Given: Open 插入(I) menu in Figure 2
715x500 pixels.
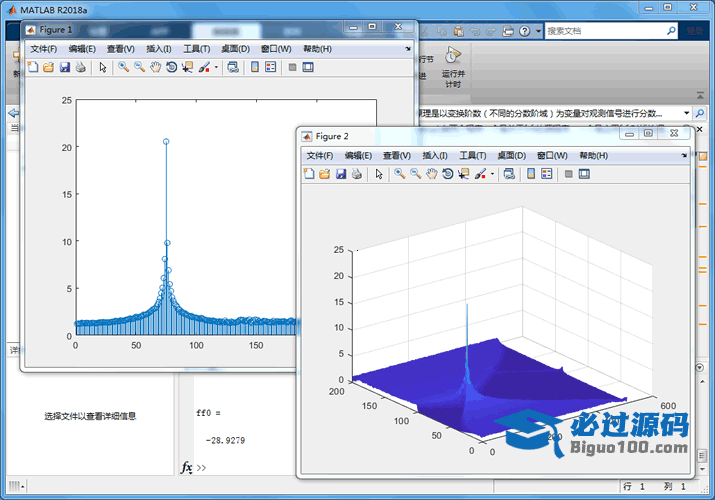Looking at the screenshot, I should tap(435, 156).
